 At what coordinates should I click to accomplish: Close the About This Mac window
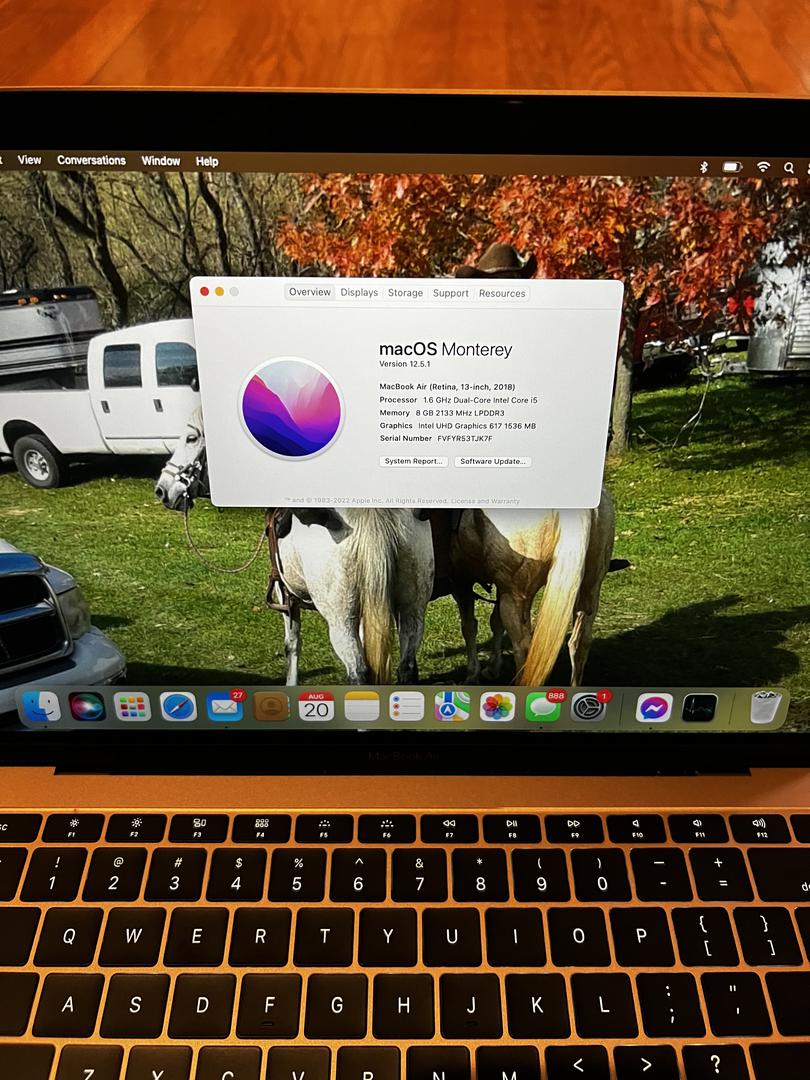[204, 291]
